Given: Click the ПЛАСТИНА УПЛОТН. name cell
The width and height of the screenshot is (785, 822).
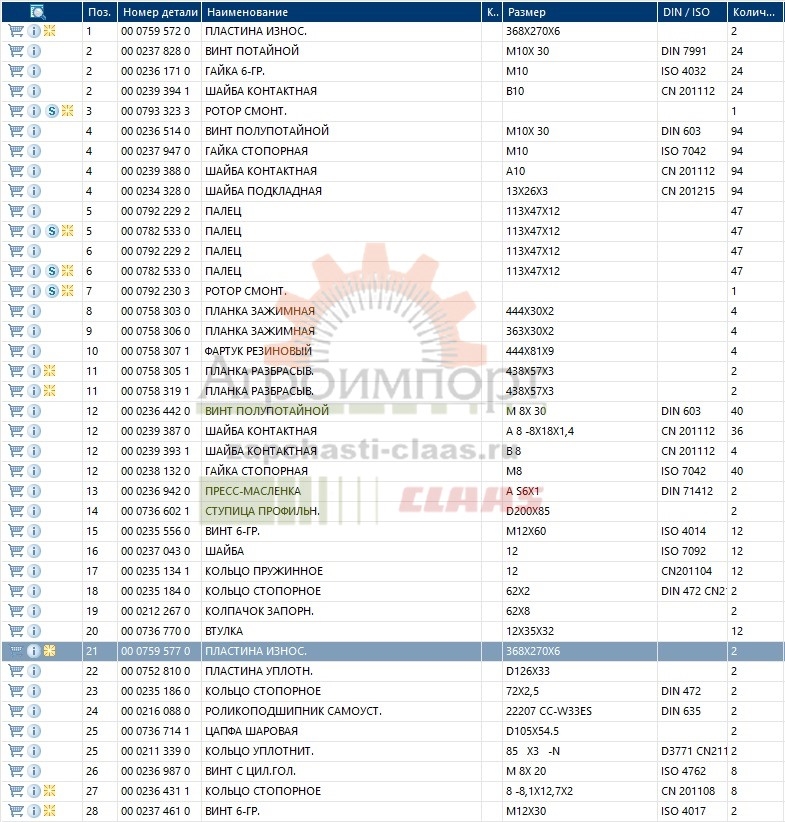Looking at the screenshot, I should pyautogui.click(x=259, y=671).
